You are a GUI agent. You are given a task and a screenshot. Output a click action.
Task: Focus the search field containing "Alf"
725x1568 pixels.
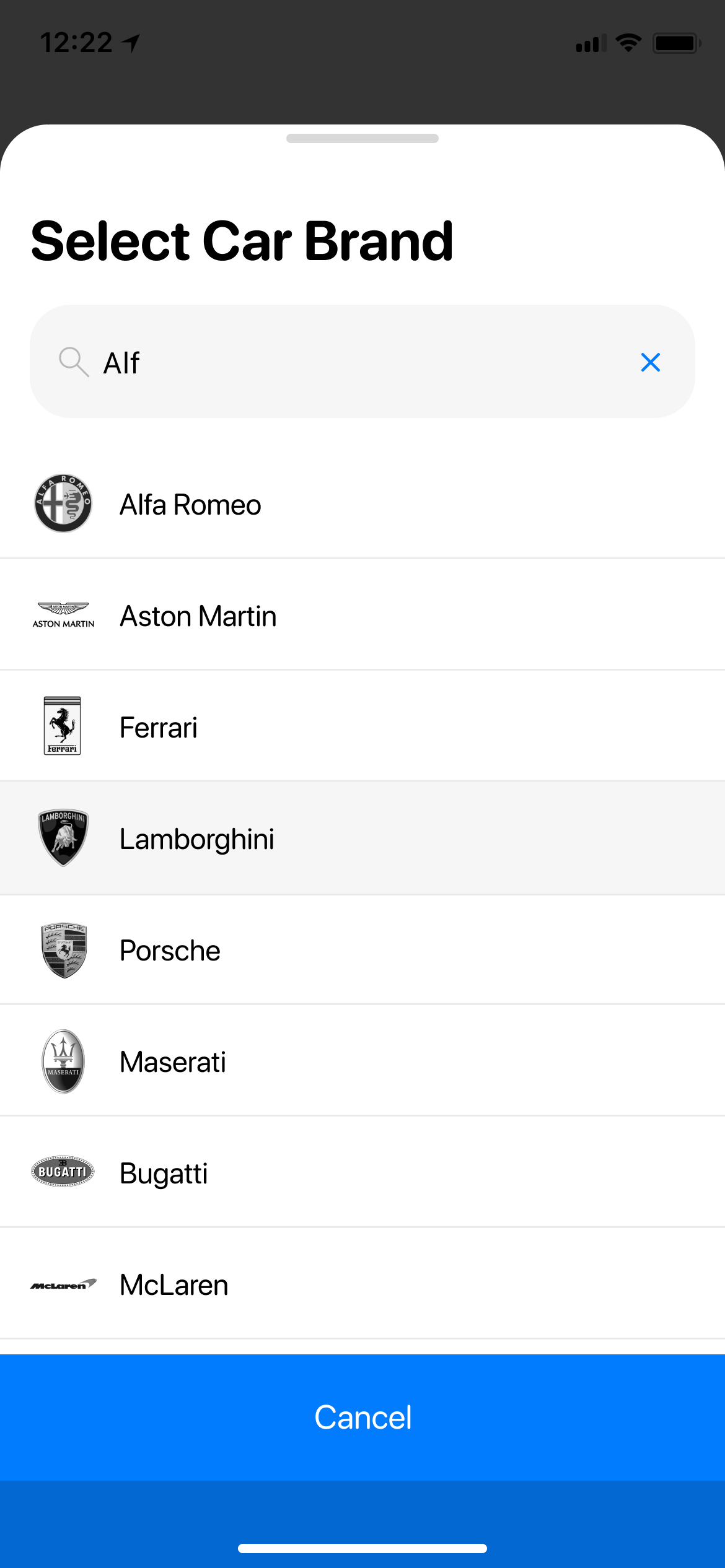[359, 362]
